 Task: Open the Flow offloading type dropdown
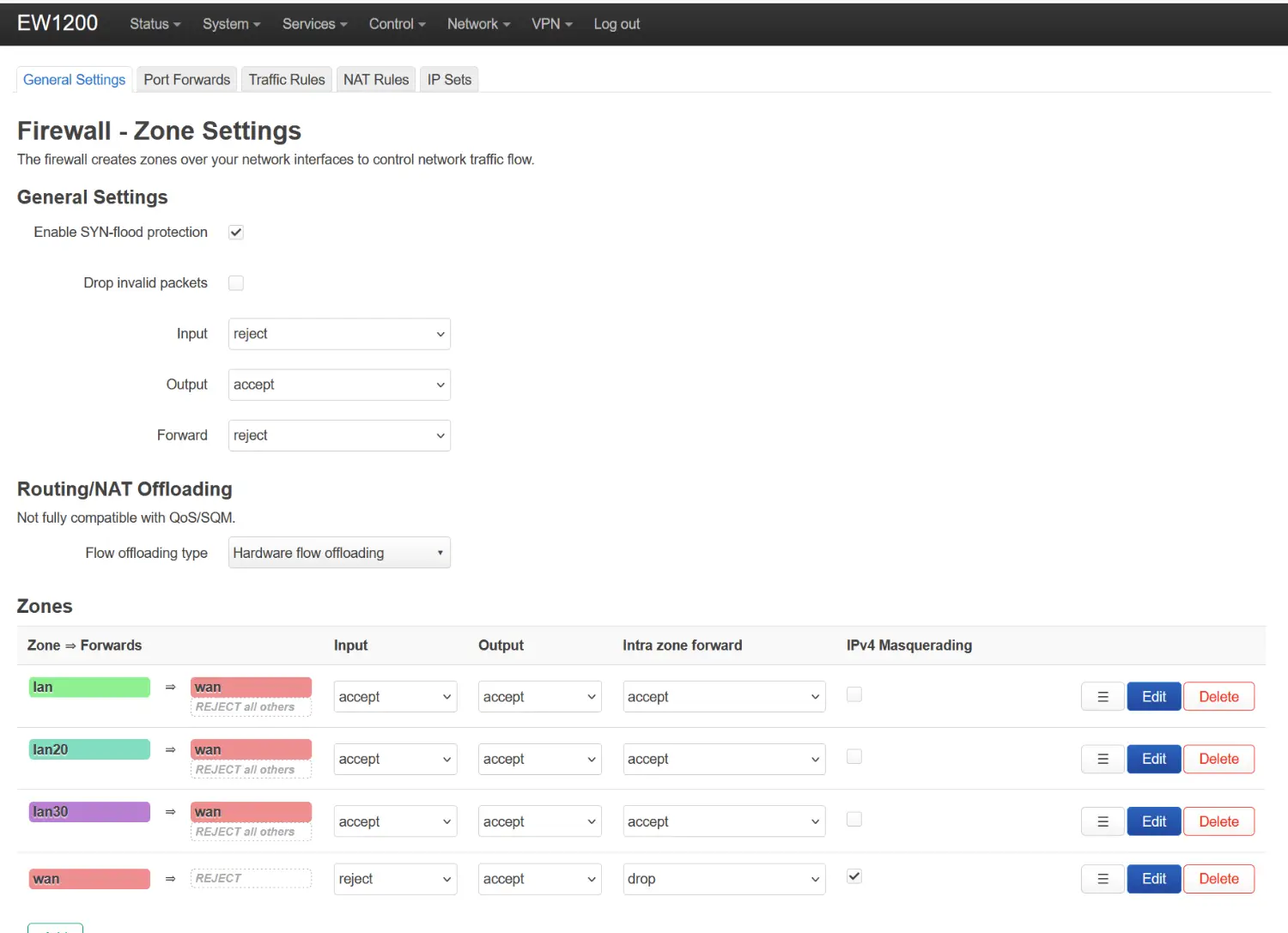339,553
